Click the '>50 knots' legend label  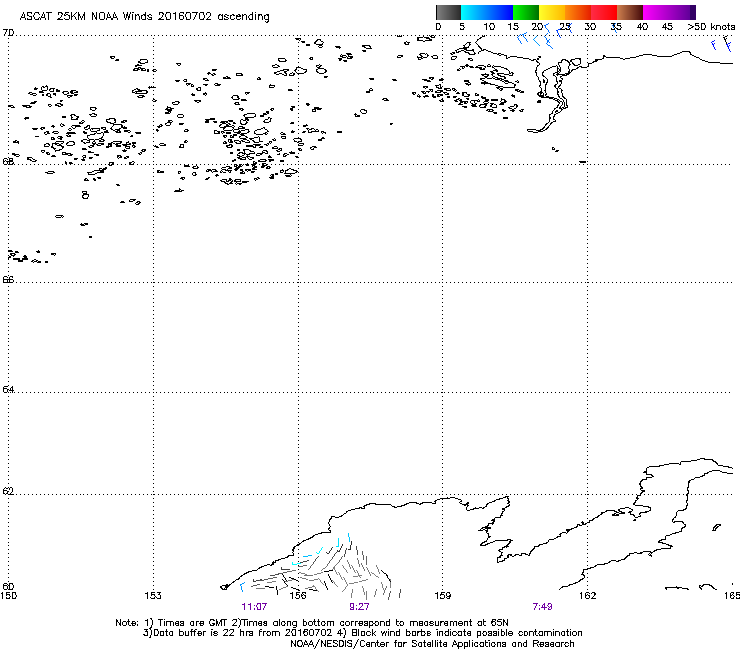[x=711, y=27]
